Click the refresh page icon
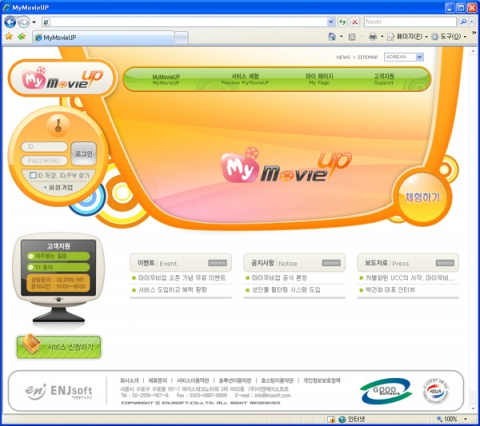 [x=342, y=22]
